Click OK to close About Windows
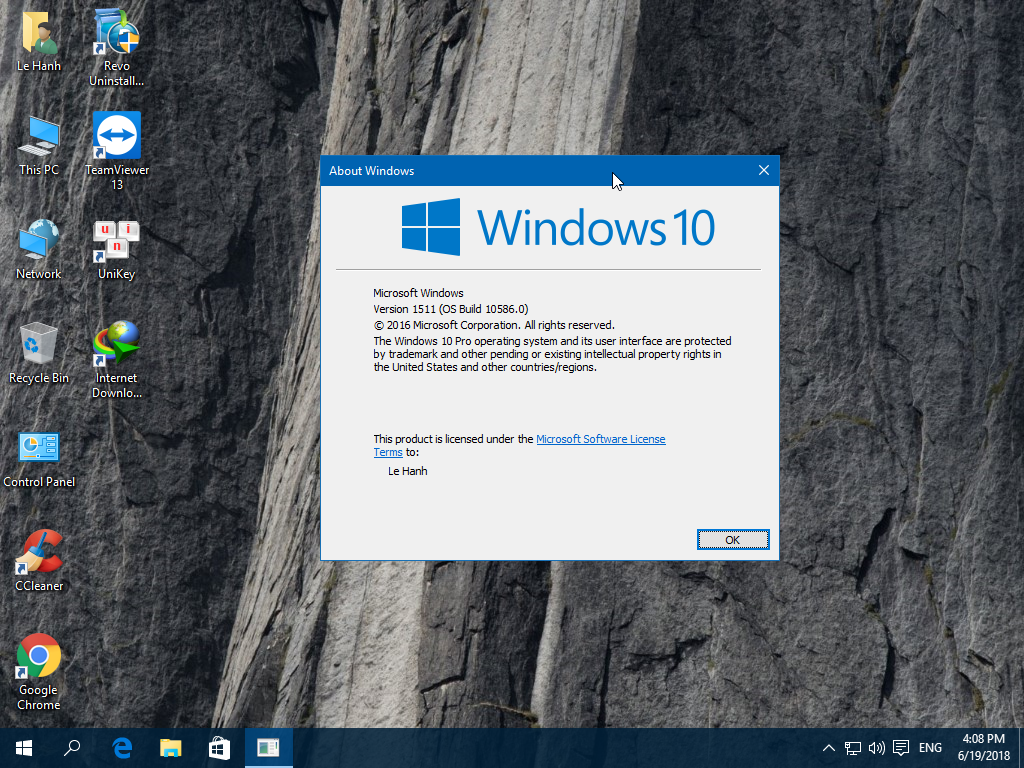Screen dimensions: 1024x768 pyautogui.click(x=733, y=539)
